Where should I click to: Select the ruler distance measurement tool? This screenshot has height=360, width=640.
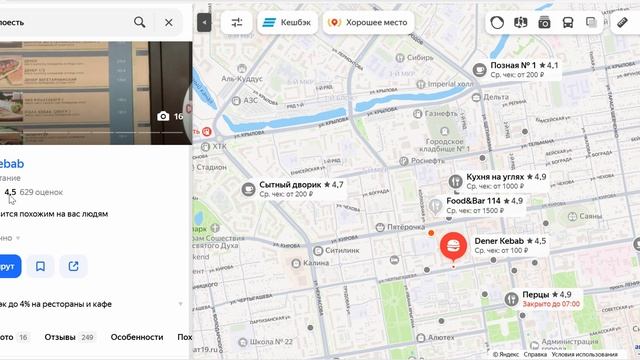(622, 22)
